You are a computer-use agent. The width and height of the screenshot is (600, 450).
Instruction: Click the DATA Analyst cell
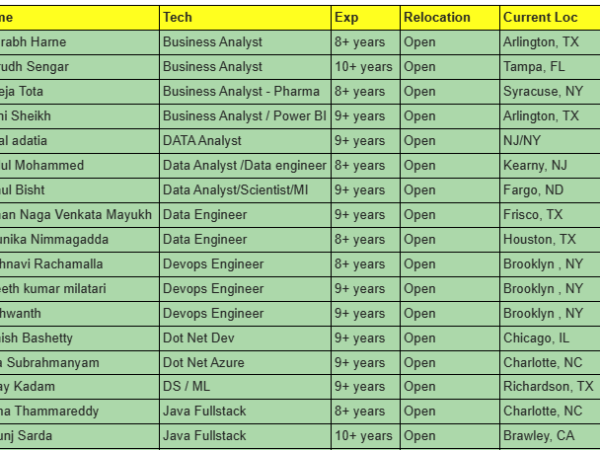tap(244, 141)
